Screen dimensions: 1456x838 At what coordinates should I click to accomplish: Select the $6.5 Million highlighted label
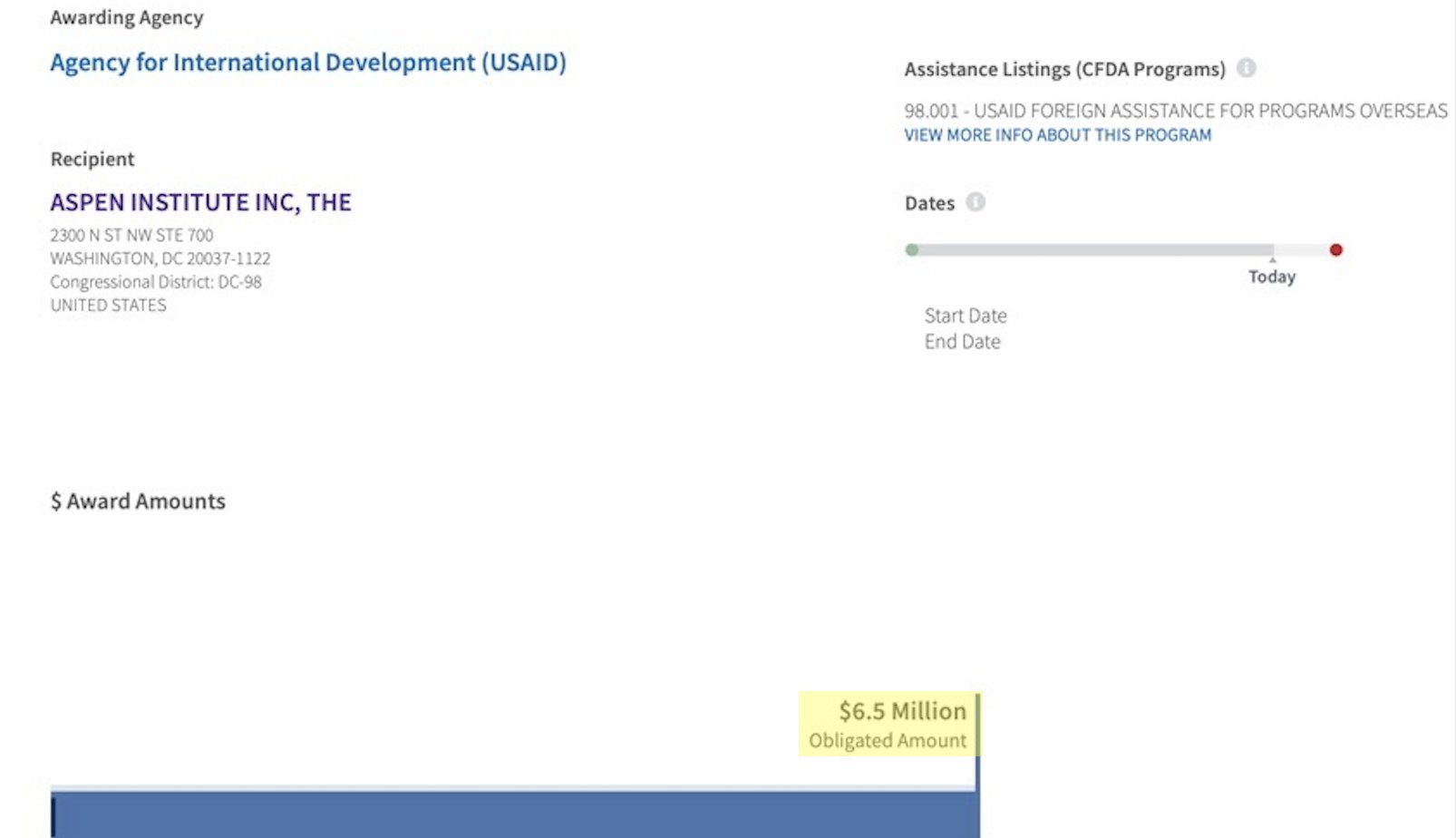tap(902, 711)
